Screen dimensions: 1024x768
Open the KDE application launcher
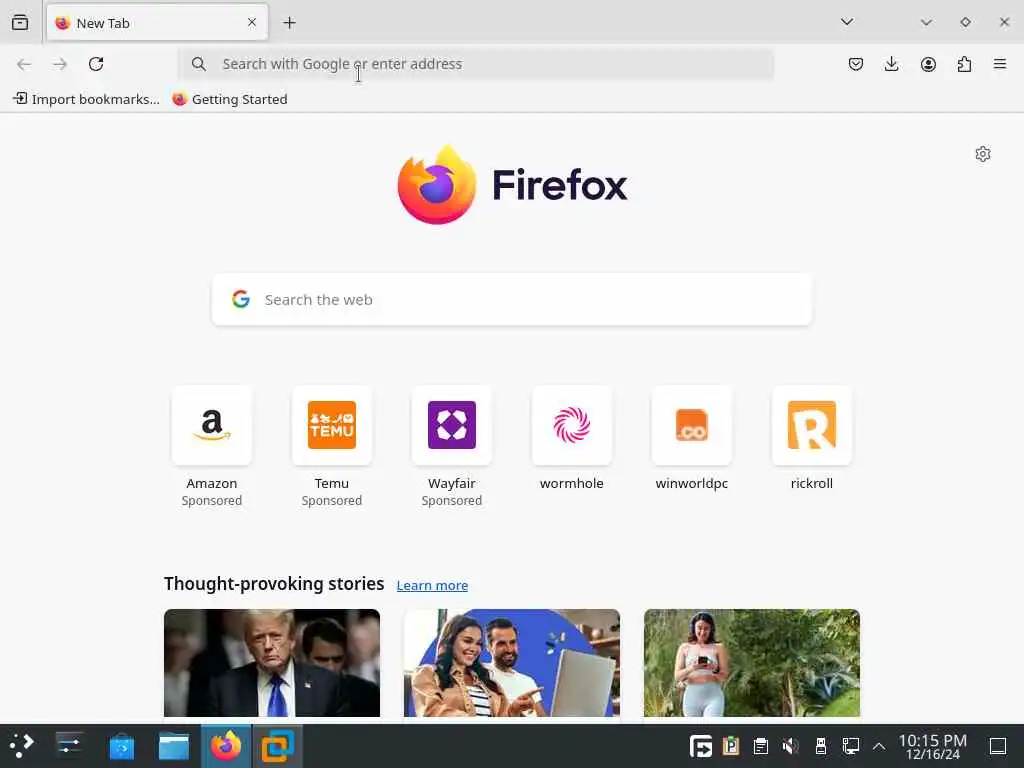point(21,746)
